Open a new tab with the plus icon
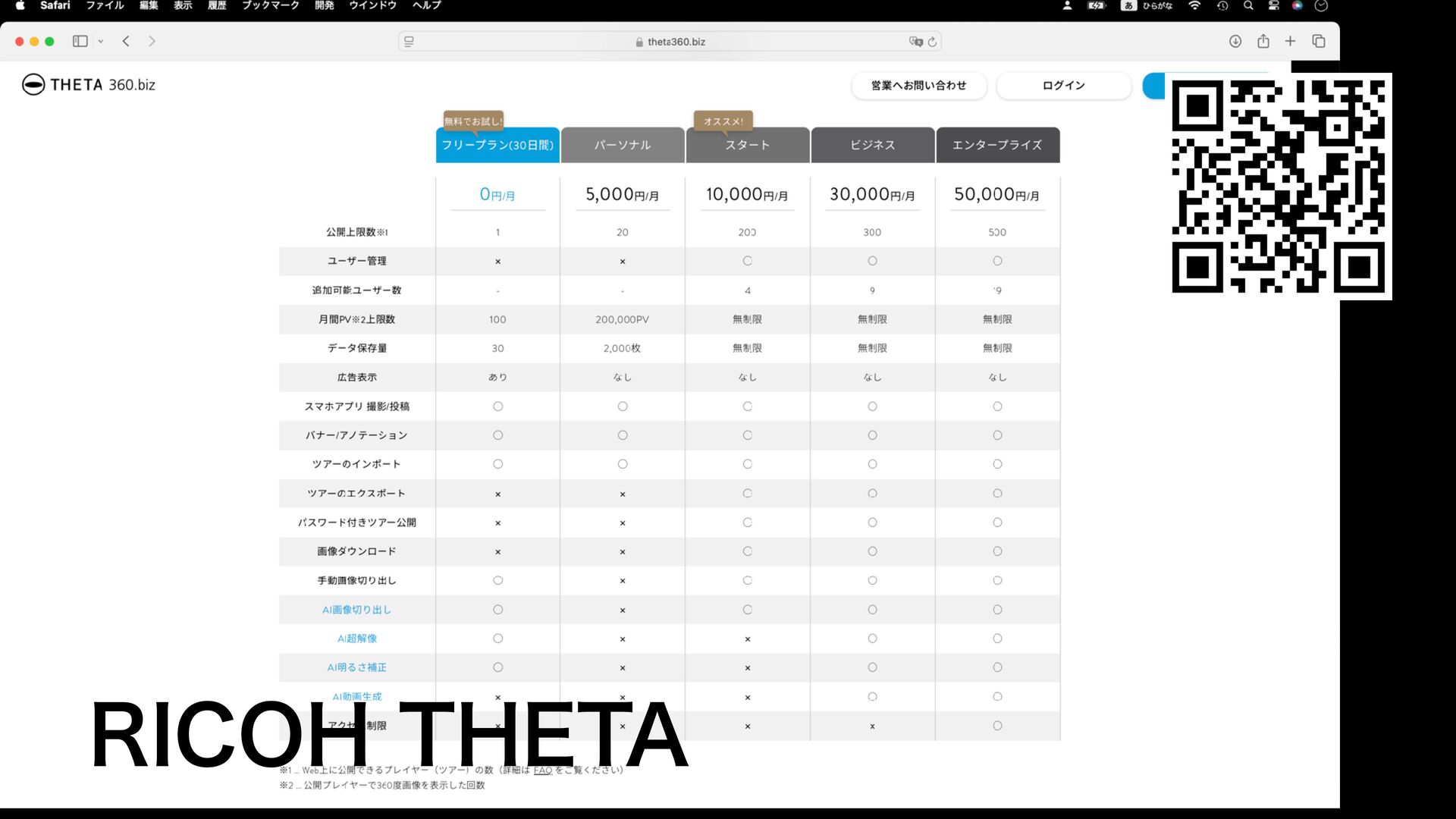The height and width of the screenshot is (819, 1456). [1290, 41]
